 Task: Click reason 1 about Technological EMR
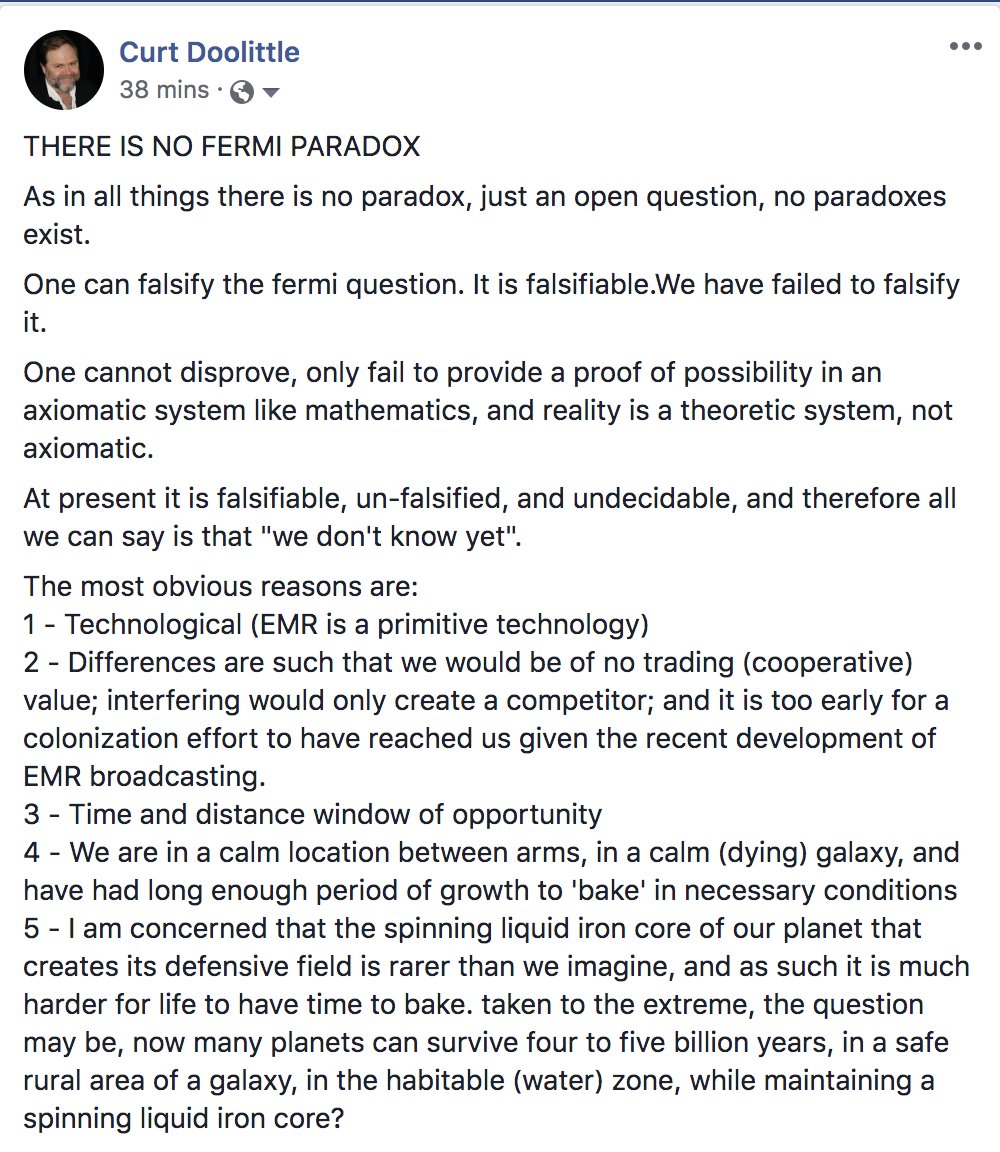336,625
